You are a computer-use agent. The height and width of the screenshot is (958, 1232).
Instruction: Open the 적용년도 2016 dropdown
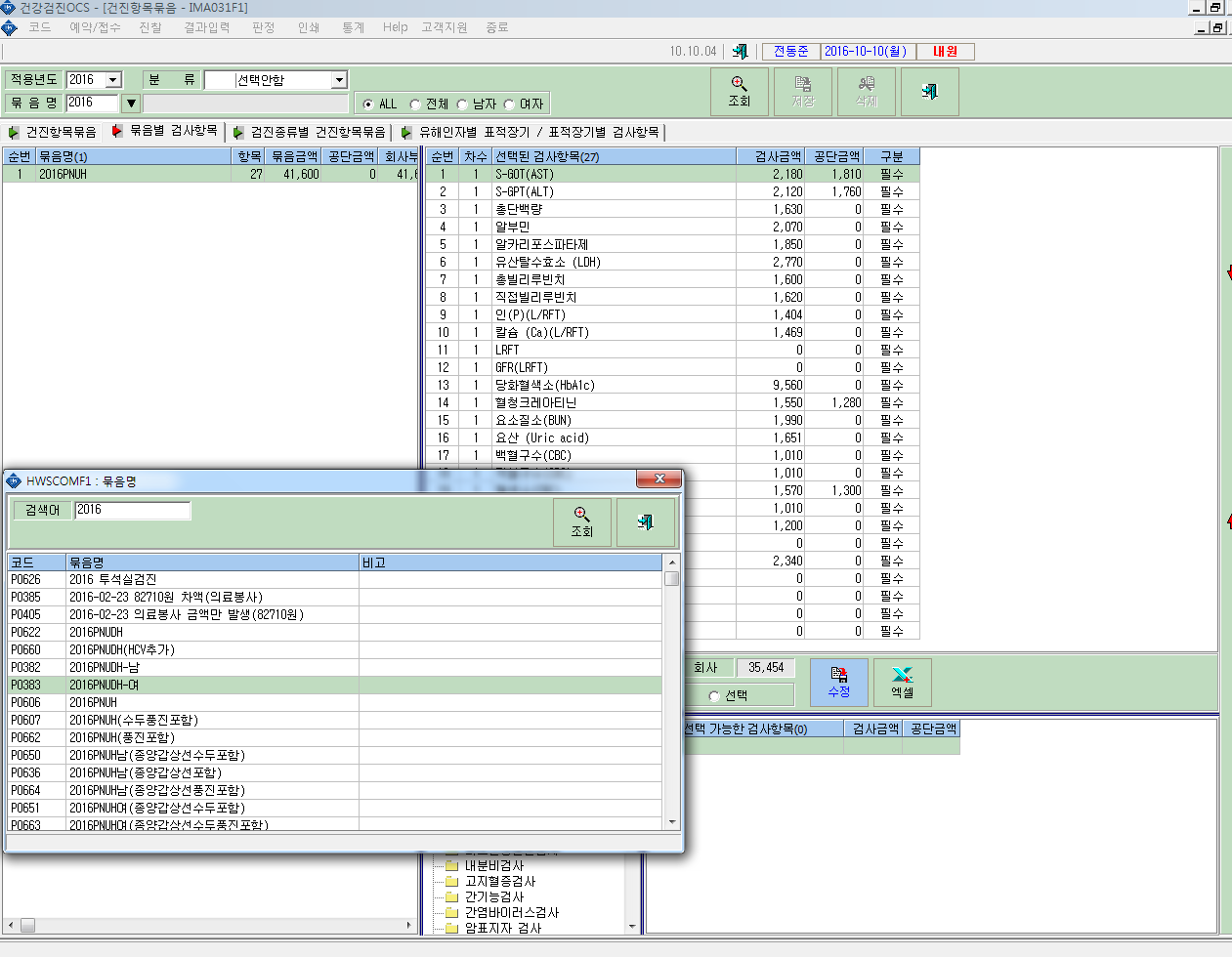[x=113, y=80]
